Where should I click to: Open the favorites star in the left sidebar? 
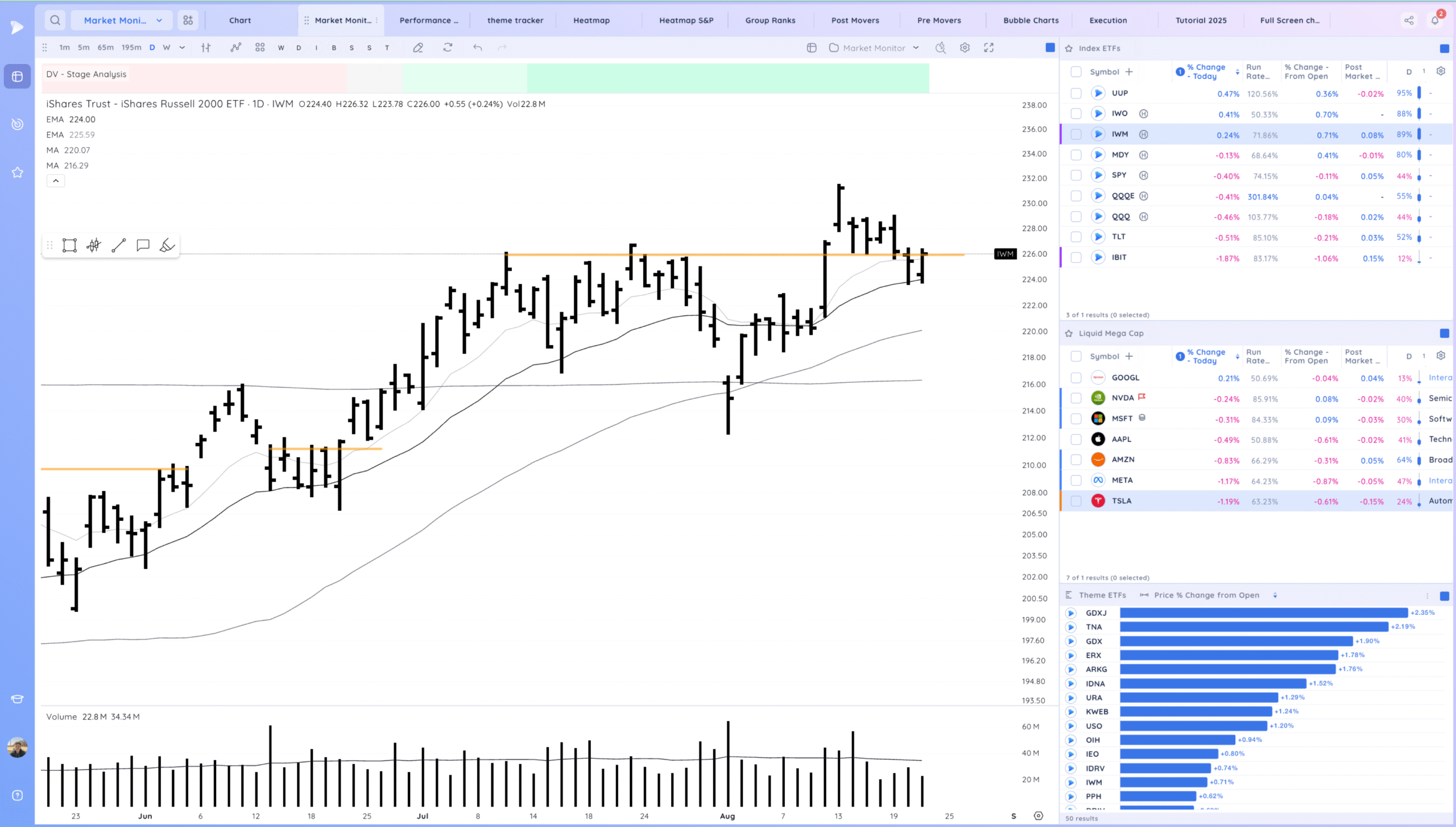(x=18, y=172)
